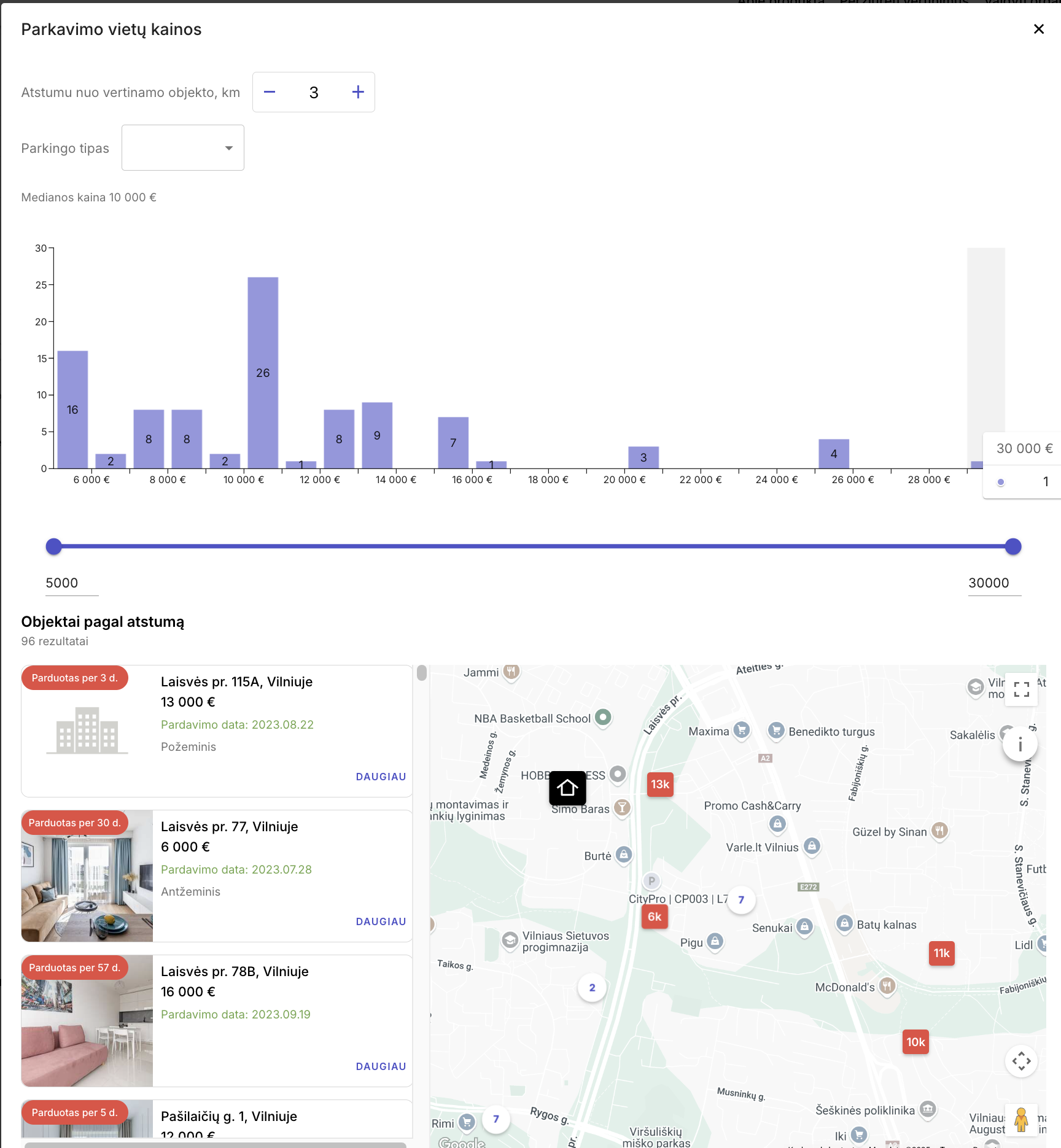Open DAUGIAU for Laisvės pr. 115A
The height and width of the screenshot is (1148, 1061).
[381, 777]
